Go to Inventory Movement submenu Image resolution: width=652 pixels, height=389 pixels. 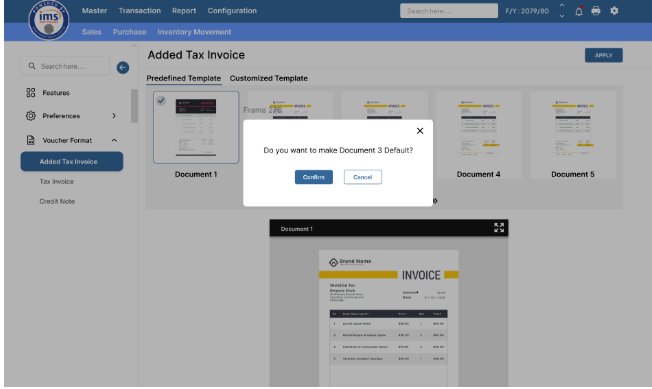[194, 32]
